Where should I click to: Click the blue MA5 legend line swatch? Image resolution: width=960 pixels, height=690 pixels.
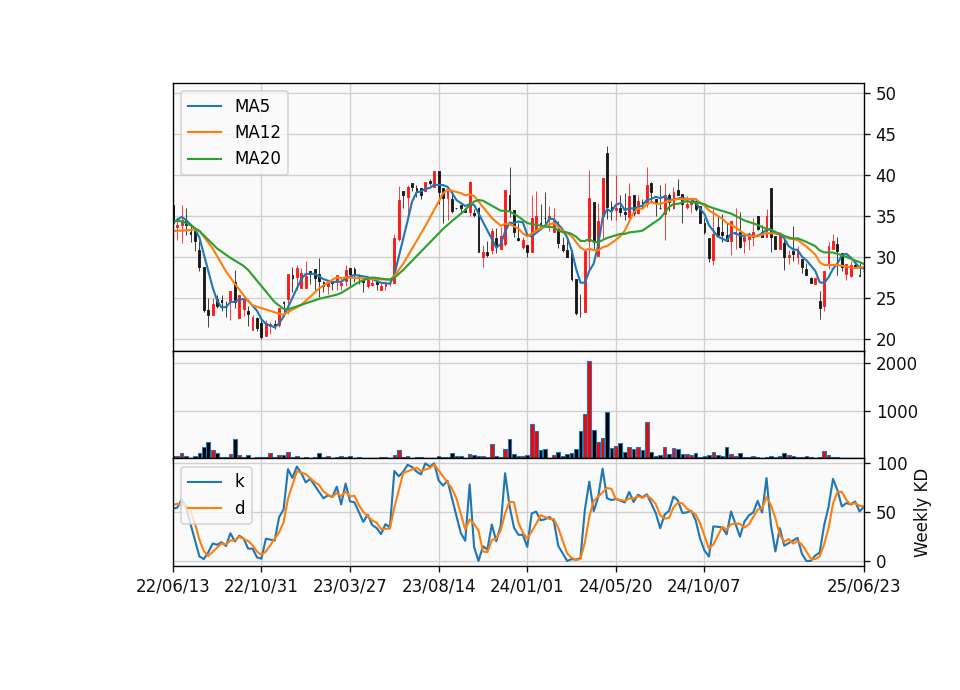click(204, 106)
